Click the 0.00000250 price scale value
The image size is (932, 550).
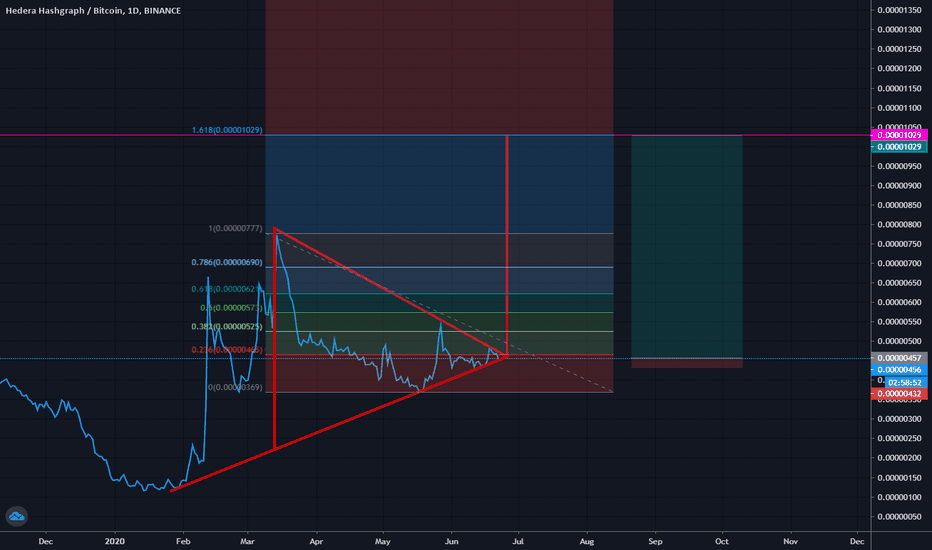[899, 438]
